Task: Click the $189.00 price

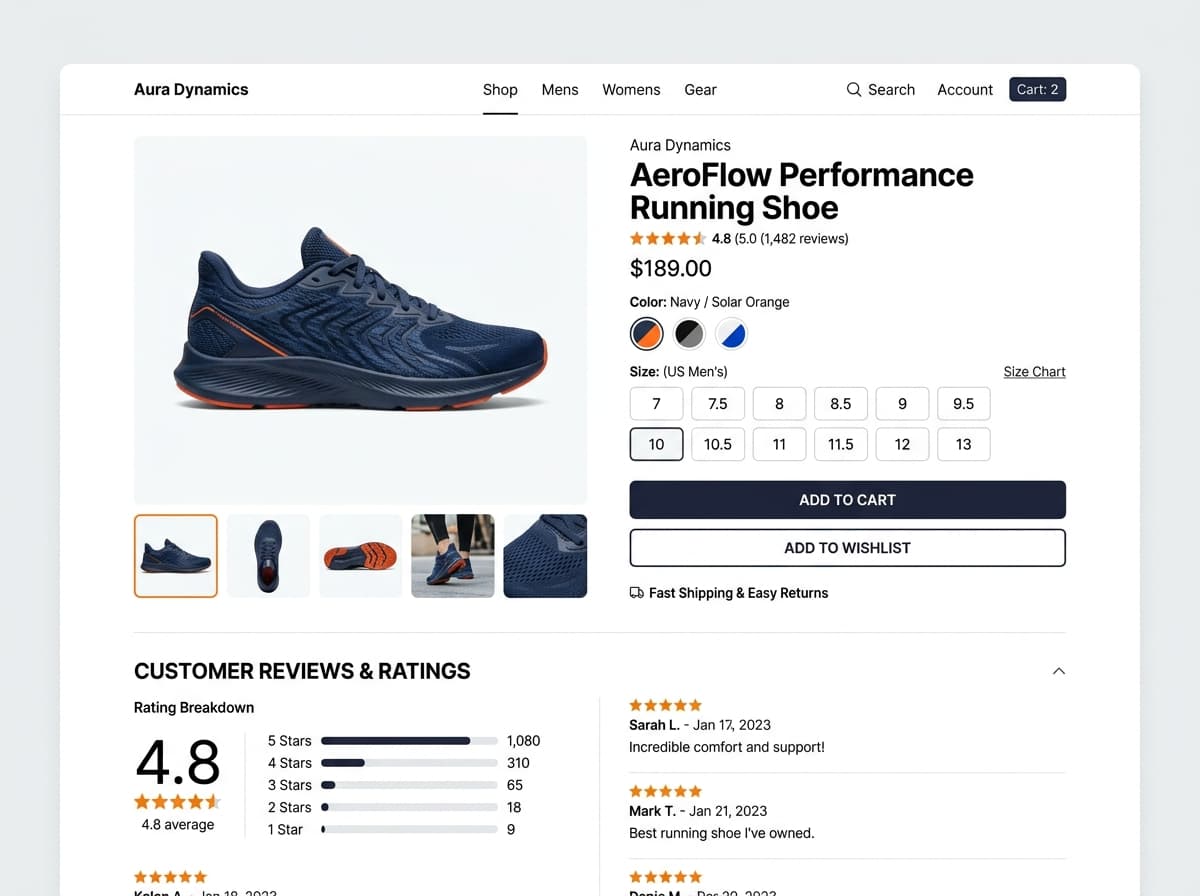Action: click(671, 269)
